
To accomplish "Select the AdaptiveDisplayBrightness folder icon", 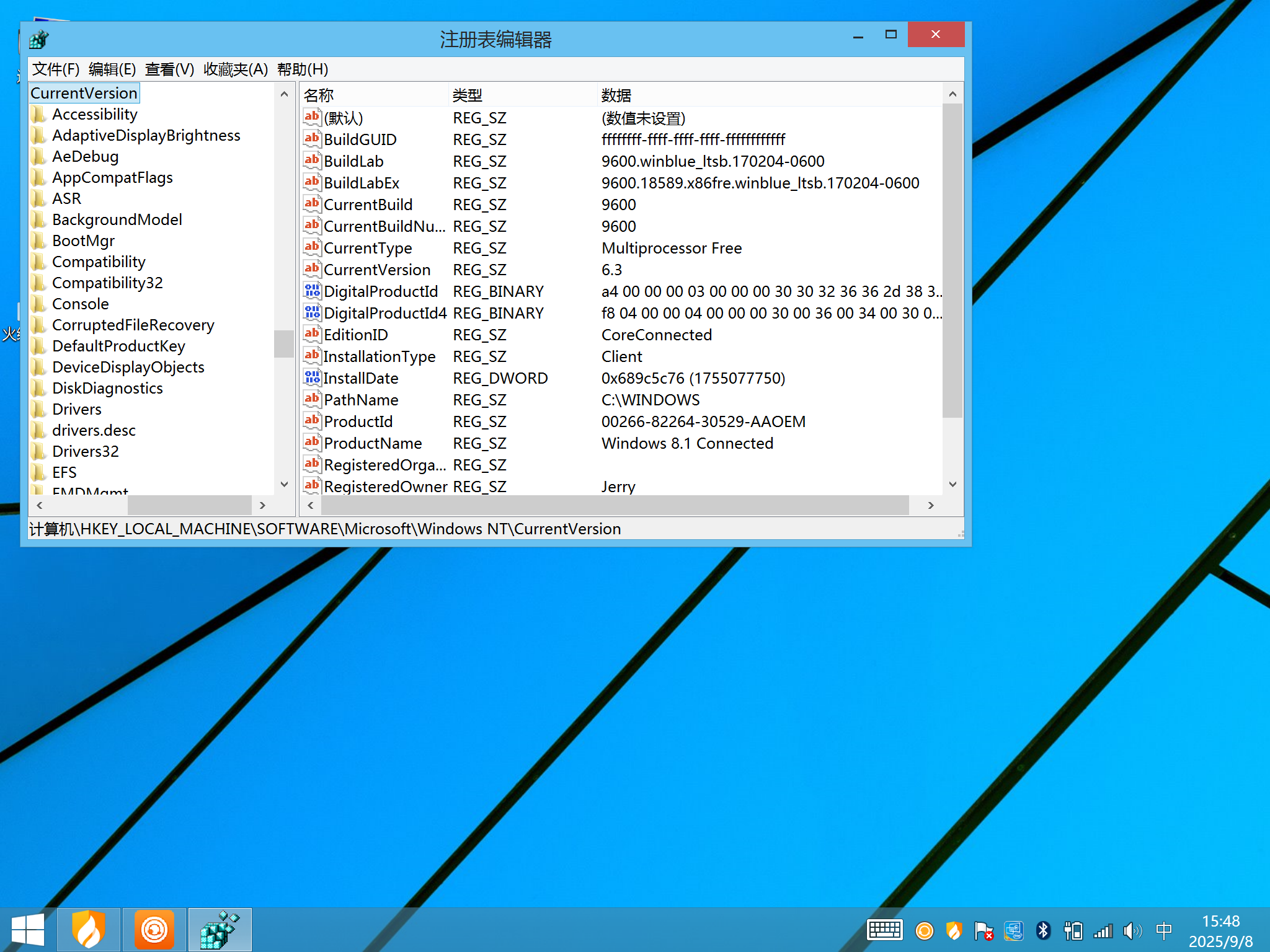I will point(39,136).
